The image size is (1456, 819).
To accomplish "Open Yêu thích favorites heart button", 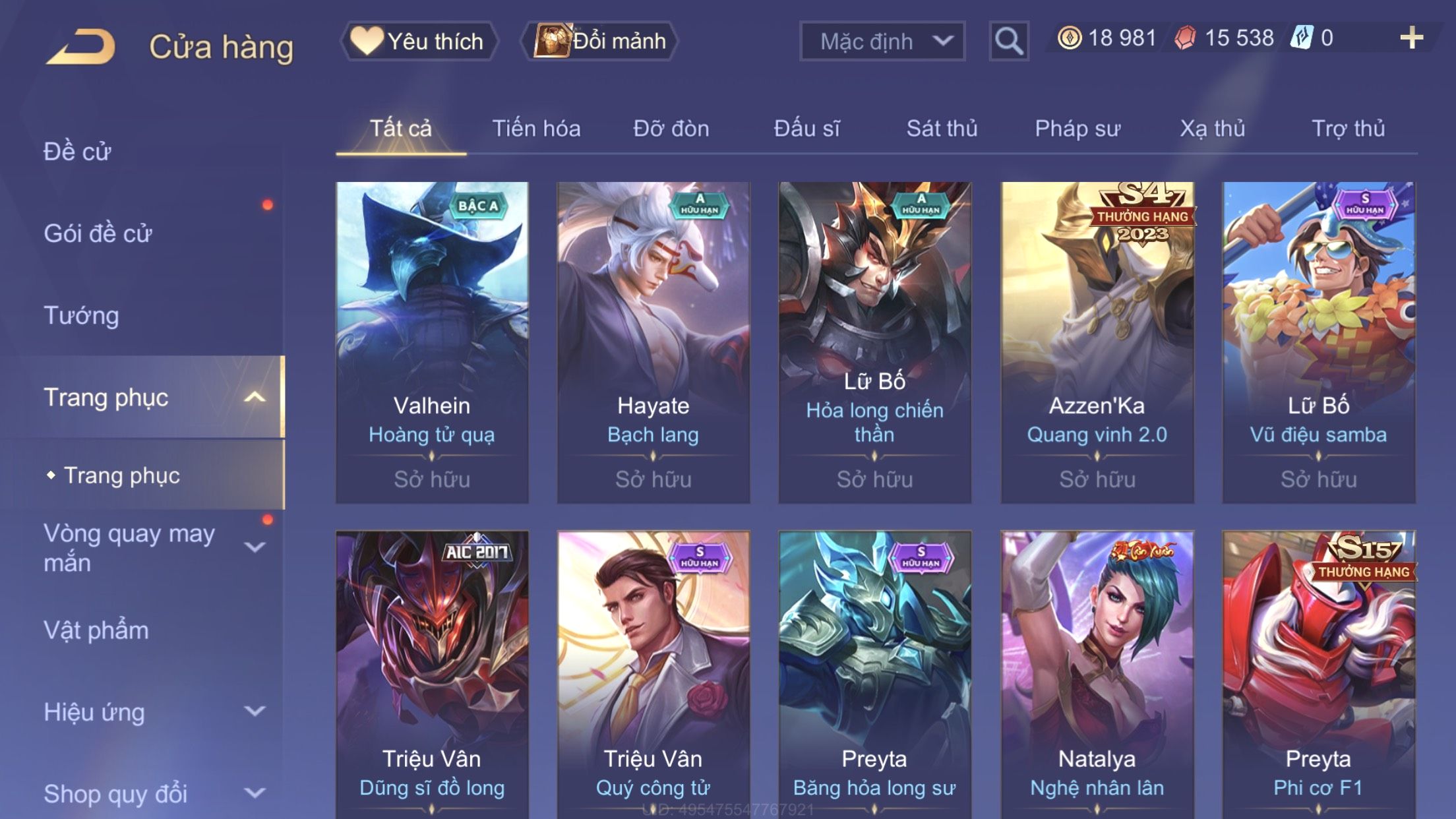I will 418,41.
